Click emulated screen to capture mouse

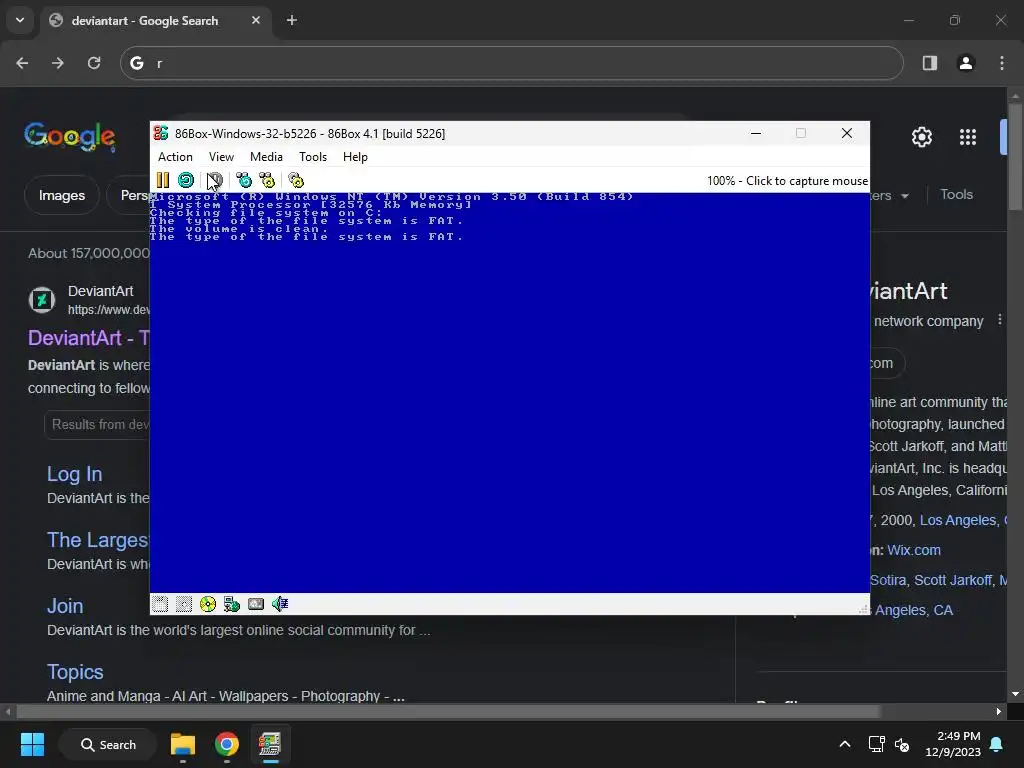point(509,392)
